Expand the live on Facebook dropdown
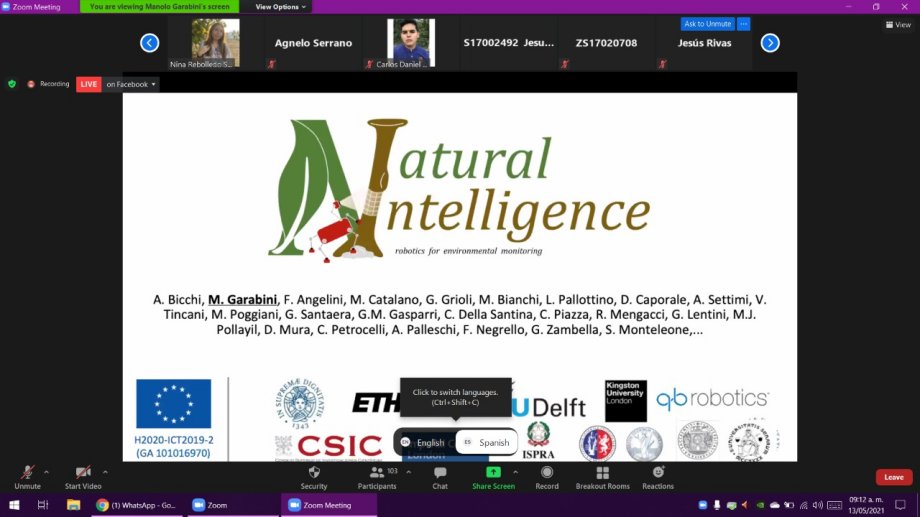The height and width of the screenshot is (517, 920). click(153, 84)
